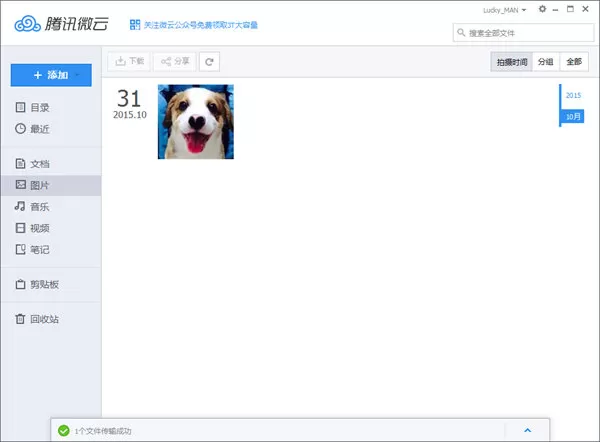Focus the 搜索全部文件 search field

[523, 33]
